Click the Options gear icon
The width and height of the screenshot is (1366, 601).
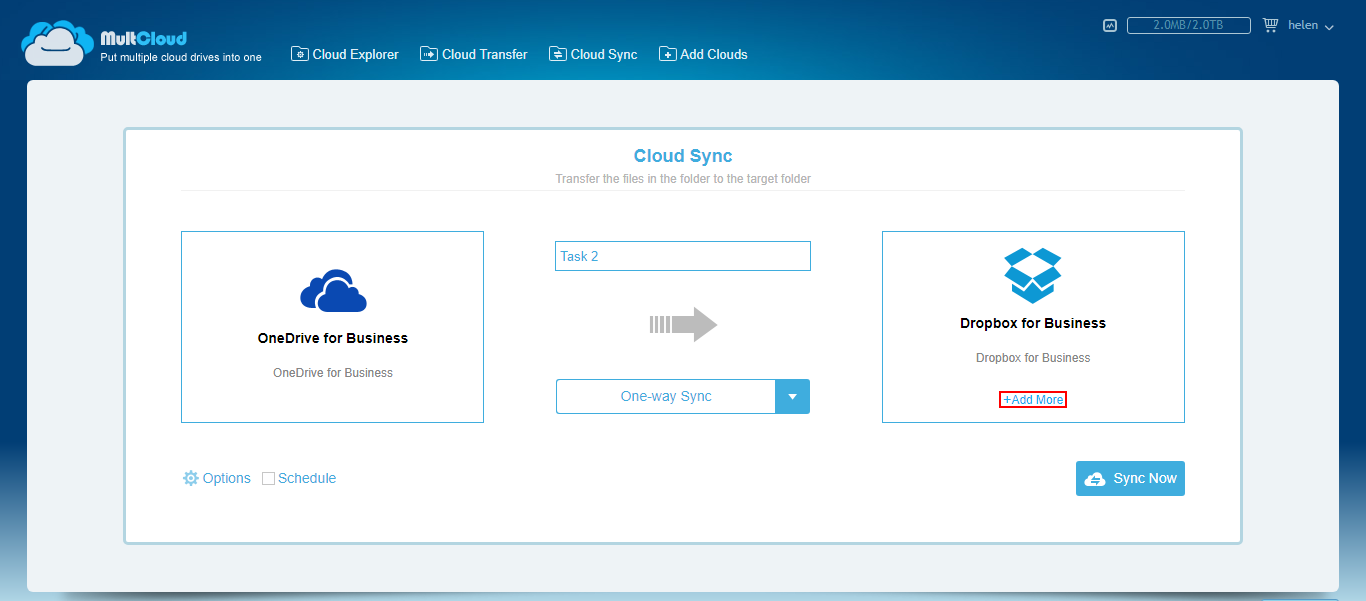tap(191, 478)
